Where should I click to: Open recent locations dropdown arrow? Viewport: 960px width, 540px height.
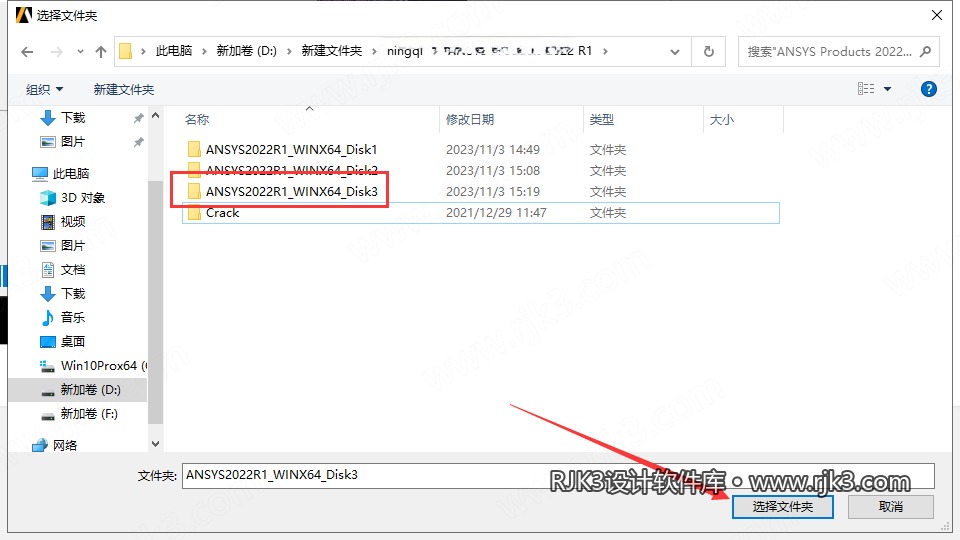click(x=80, y=52)
